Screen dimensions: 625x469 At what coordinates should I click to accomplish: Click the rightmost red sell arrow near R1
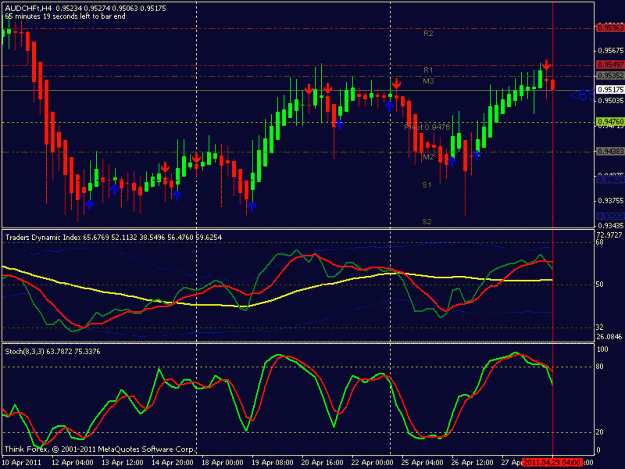pyautogui.click(x=546, y=65)
